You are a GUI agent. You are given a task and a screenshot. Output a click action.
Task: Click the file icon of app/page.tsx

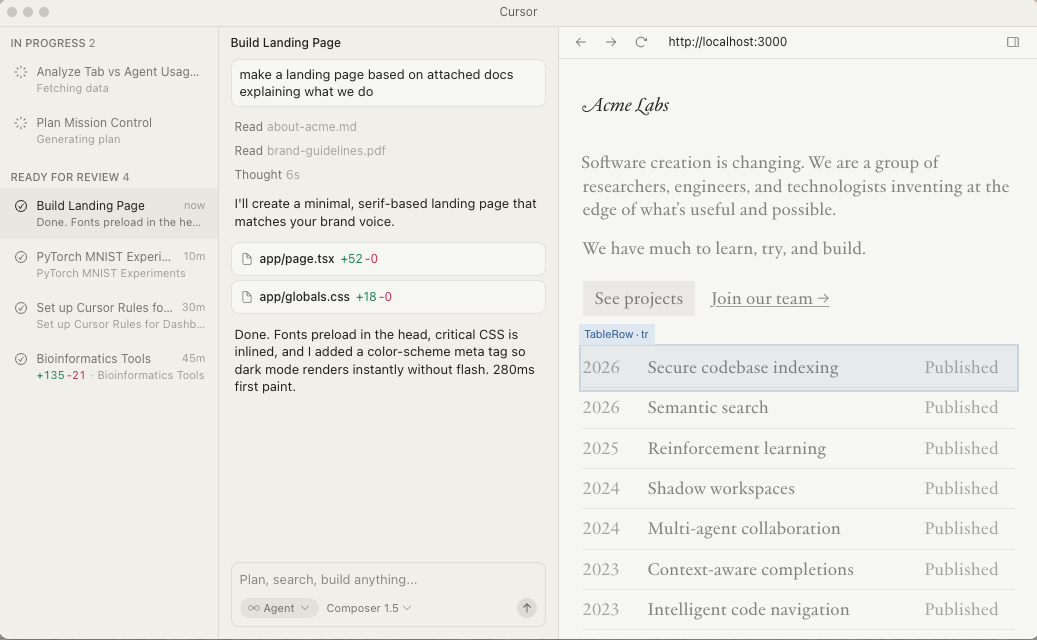point(247,259)
